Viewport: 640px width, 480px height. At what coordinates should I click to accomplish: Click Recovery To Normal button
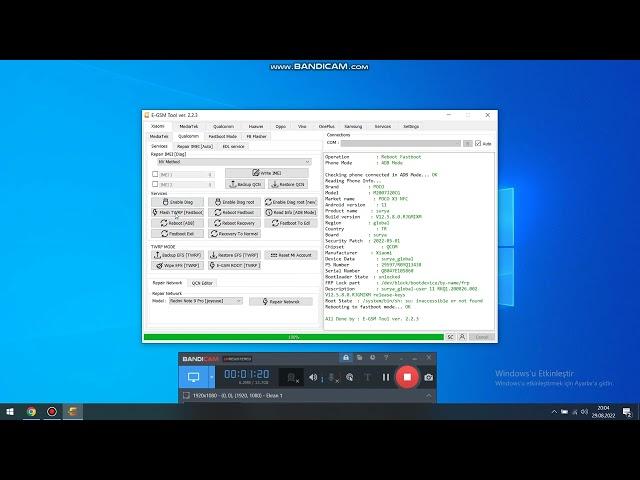coord(234,234)
